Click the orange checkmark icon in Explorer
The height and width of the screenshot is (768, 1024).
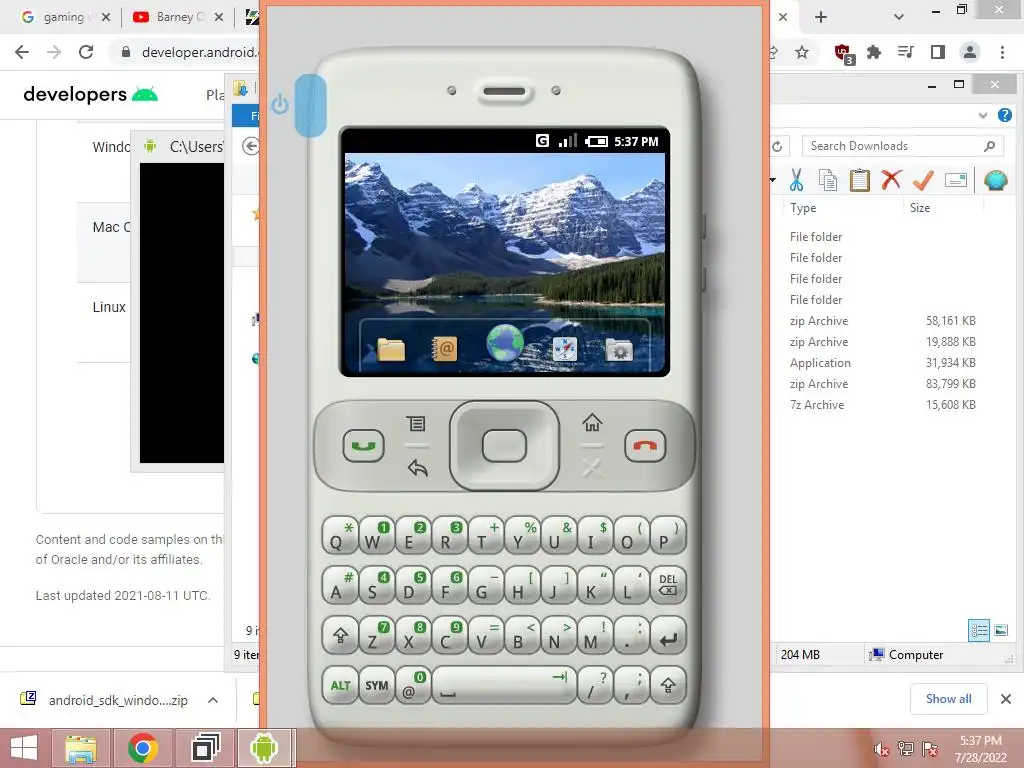pyautogui.click(x=923, y=180)
